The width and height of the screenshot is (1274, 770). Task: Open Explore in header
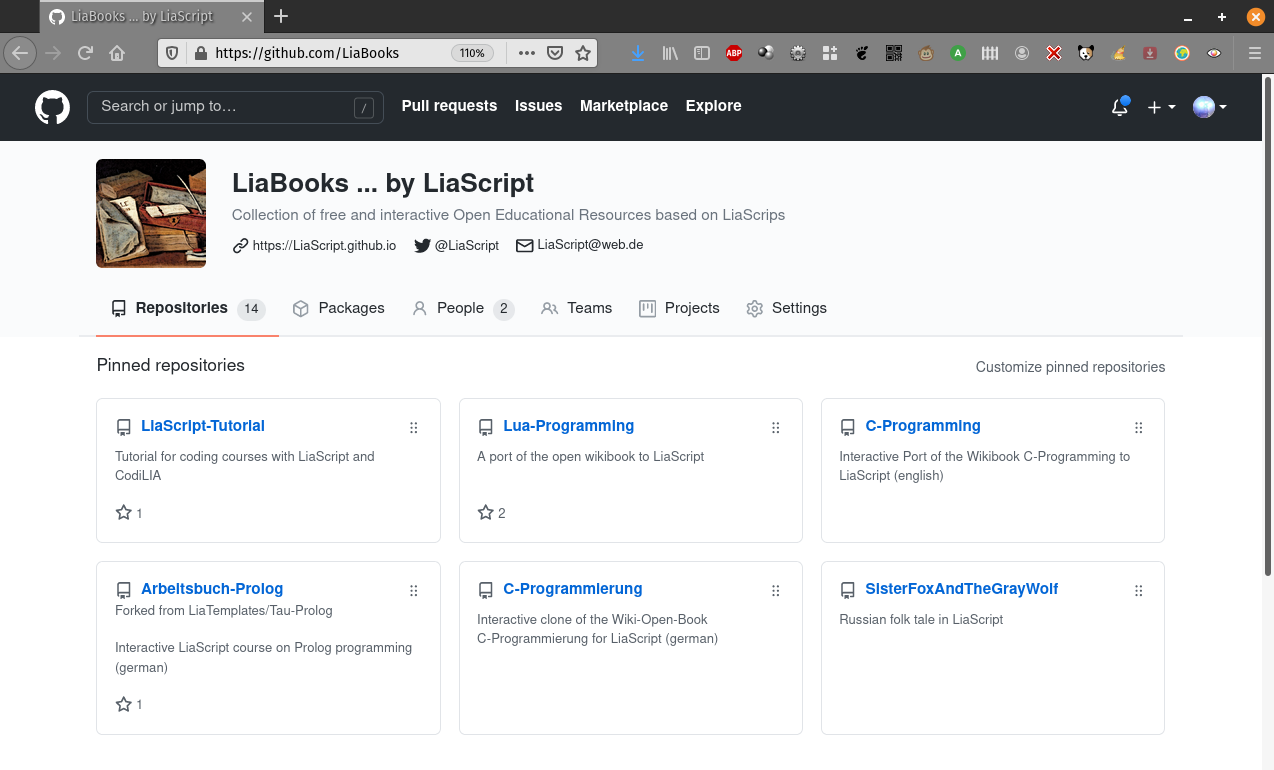point(713,106)
